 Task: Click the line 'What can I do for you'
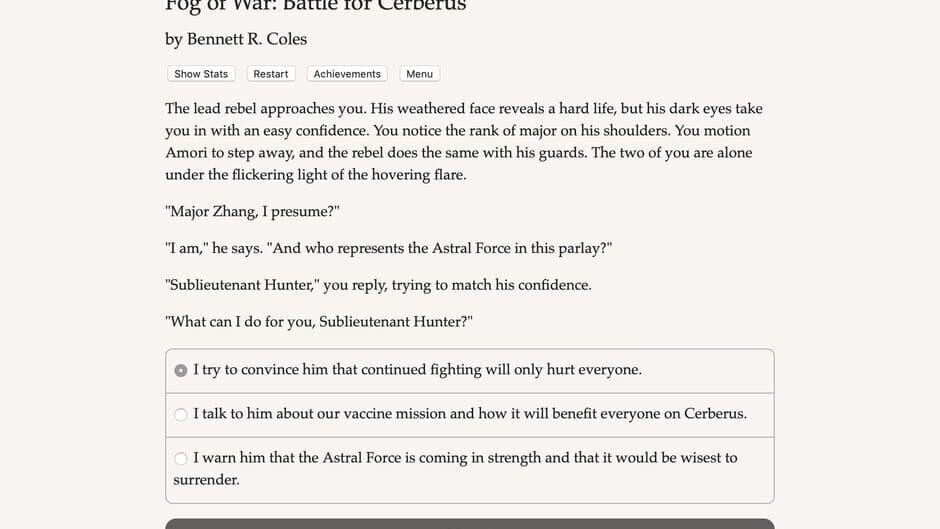click(319, 321)
